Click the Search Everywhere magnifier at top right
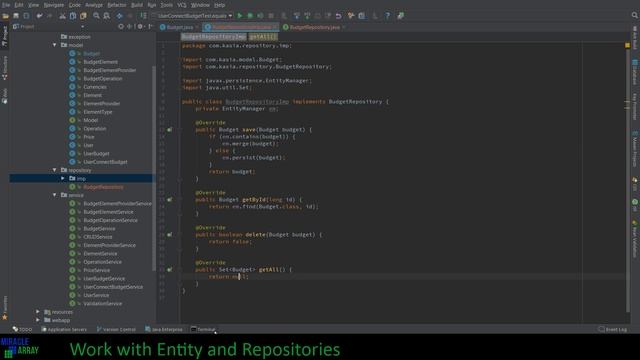The height and width of the screenshot is (360, 640). (x=635, y=16)
